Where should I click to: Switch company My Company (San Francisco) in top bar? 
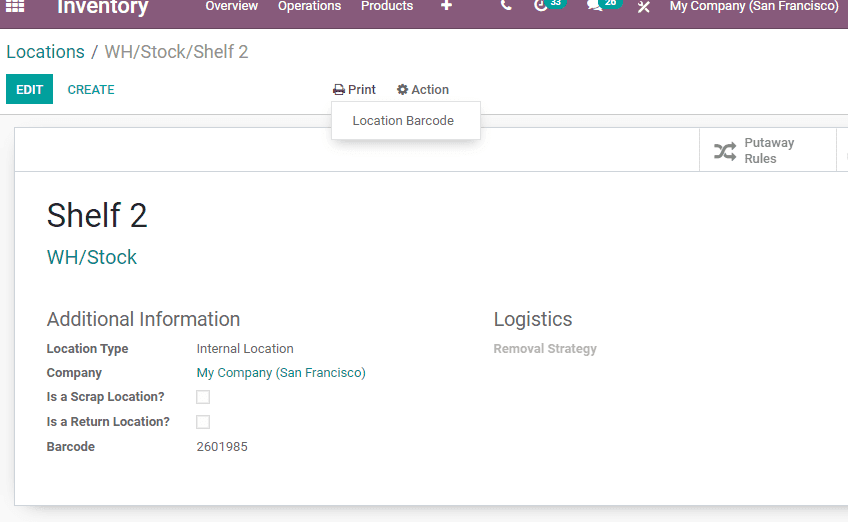point(754,6)
